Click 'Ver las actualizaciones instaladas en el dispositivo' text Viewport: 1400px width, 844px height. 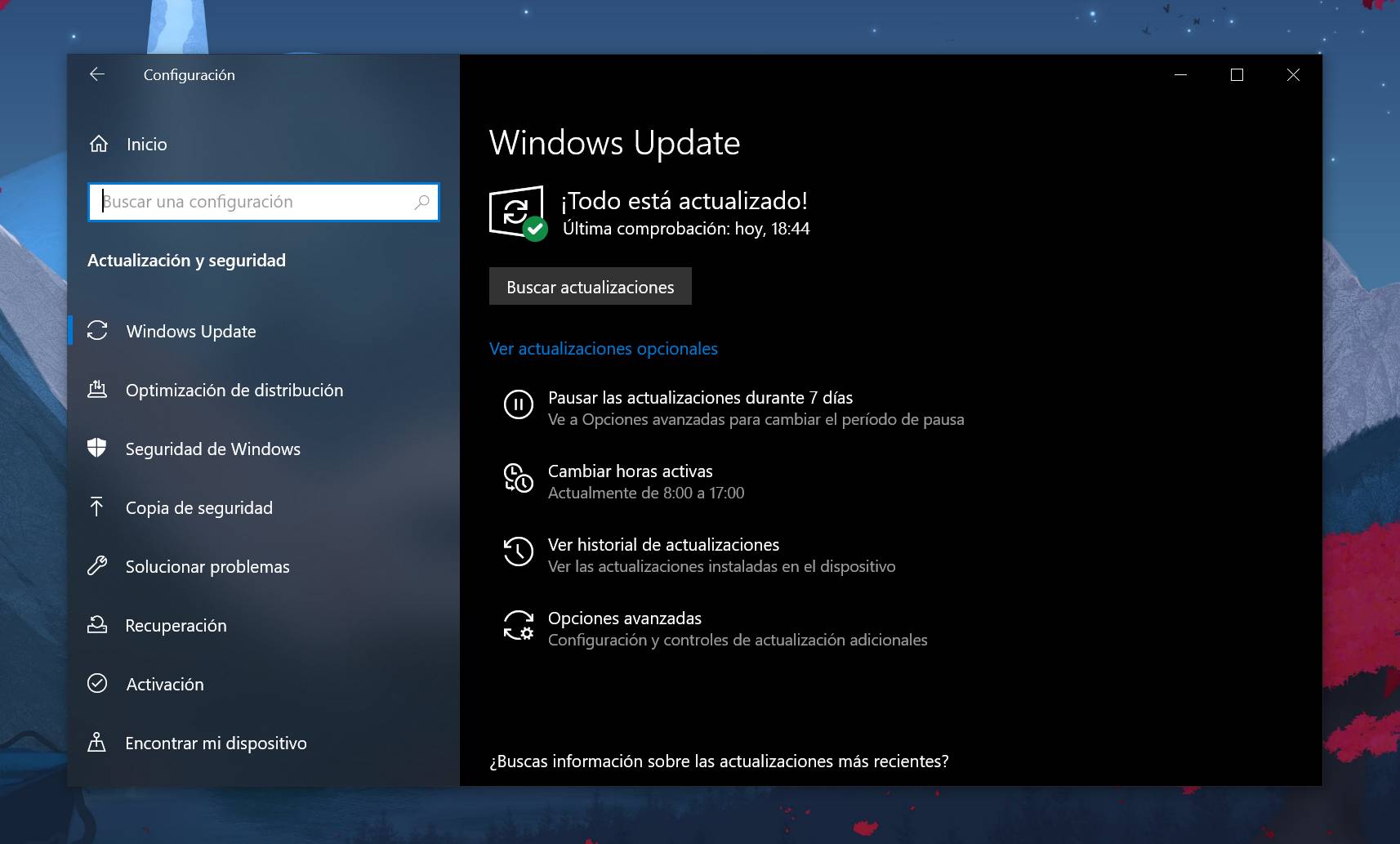click(x=721, y=566)
